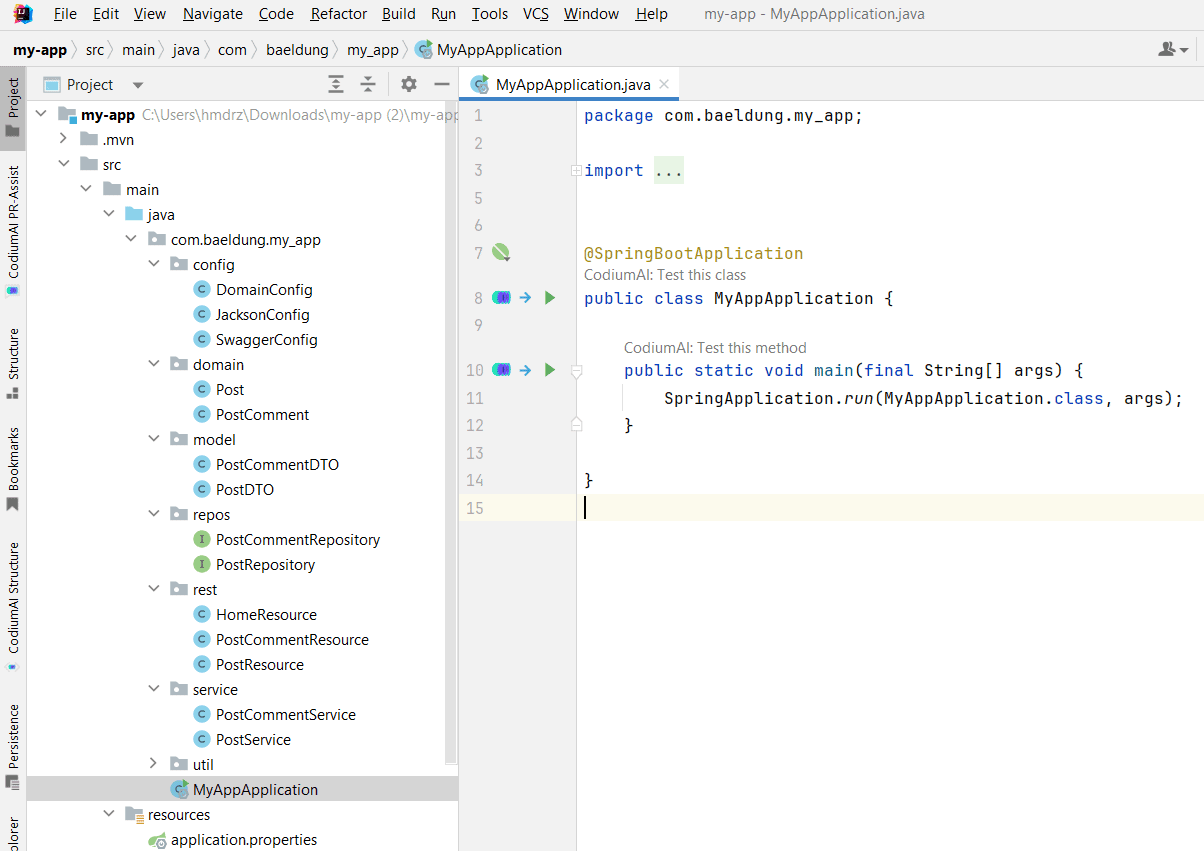The image size is (1204, 851).
Task: Hide the Project panel with minus icon
Action: [x=441, y=85]
